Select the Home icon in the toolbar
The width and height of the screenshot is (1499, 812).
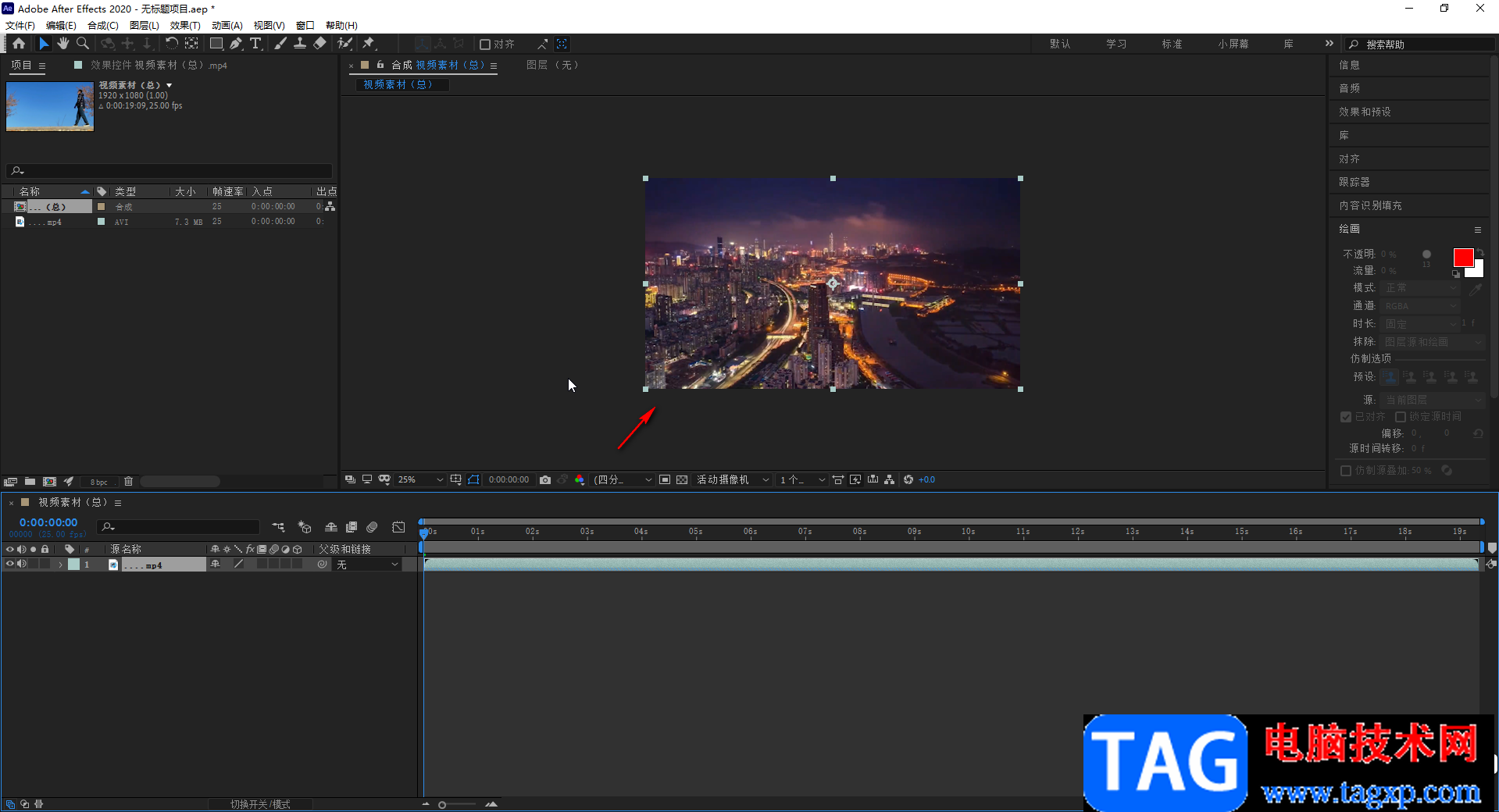point(19,44)
